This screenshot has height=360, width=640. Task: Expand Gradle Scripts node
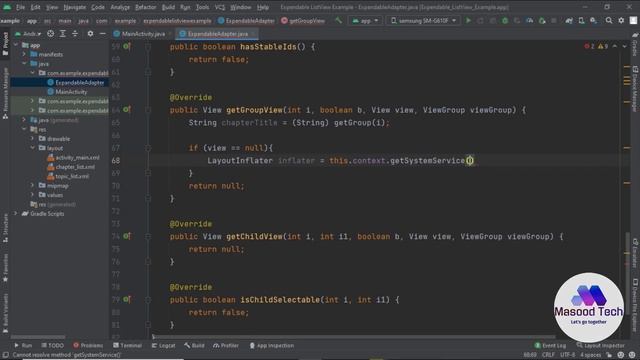[x=16, y=213]
